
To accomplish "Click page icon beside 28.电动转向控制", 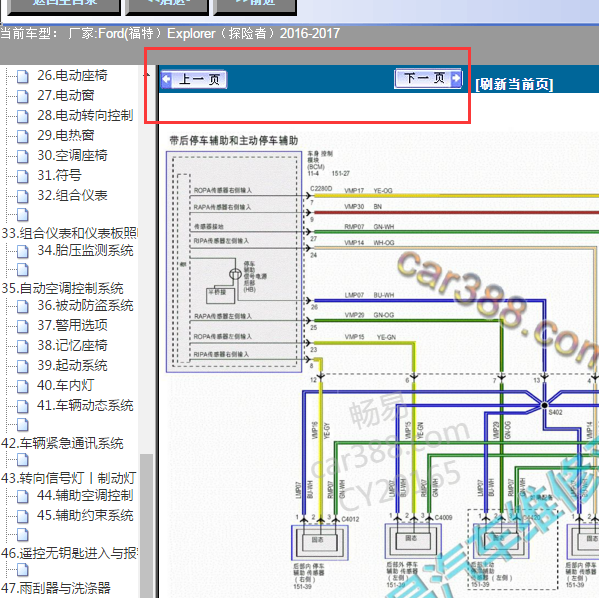I will pos(23,116).
